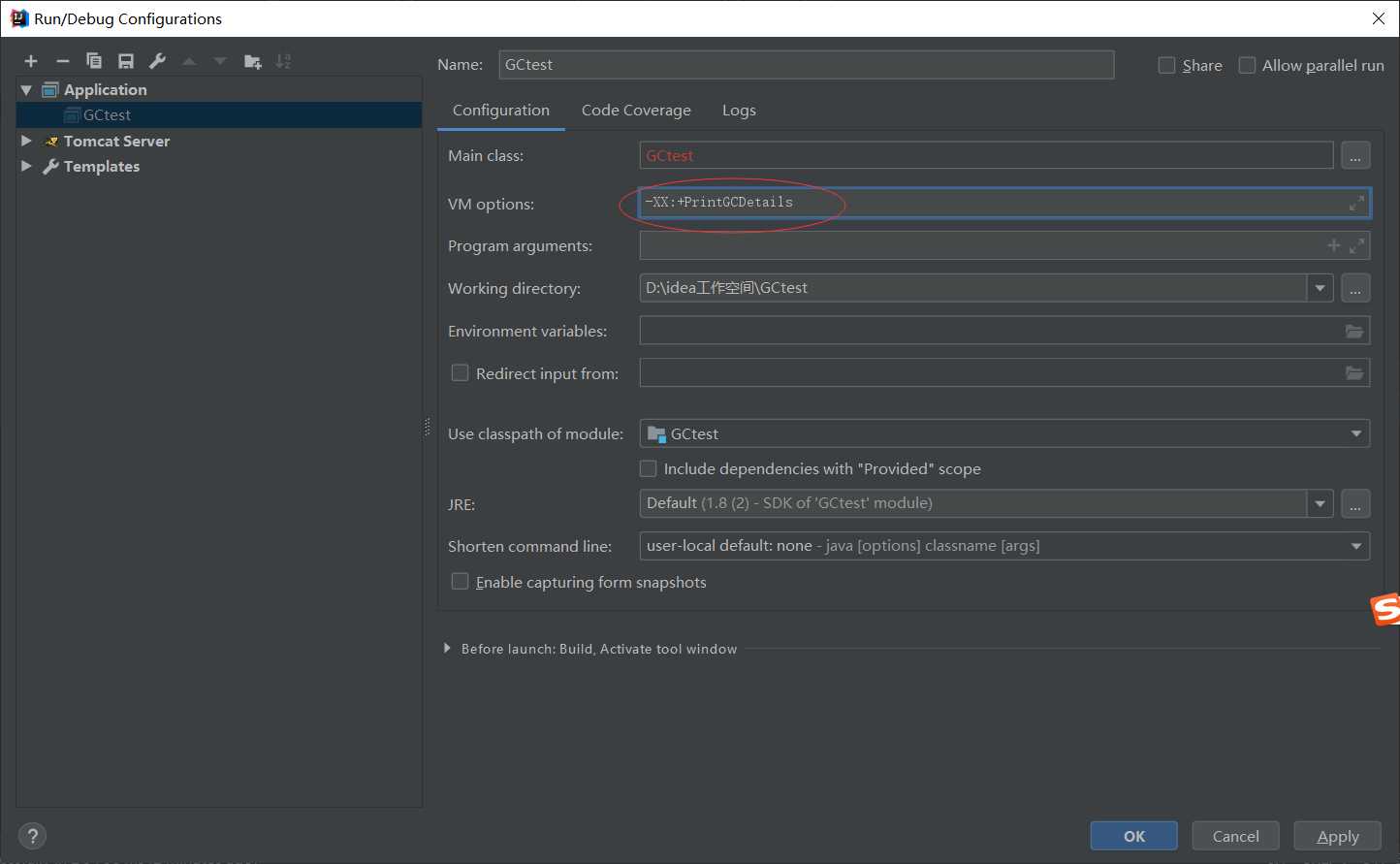Collapse the Application tree node
This screenshot has width=1400, height=864.
26,89
